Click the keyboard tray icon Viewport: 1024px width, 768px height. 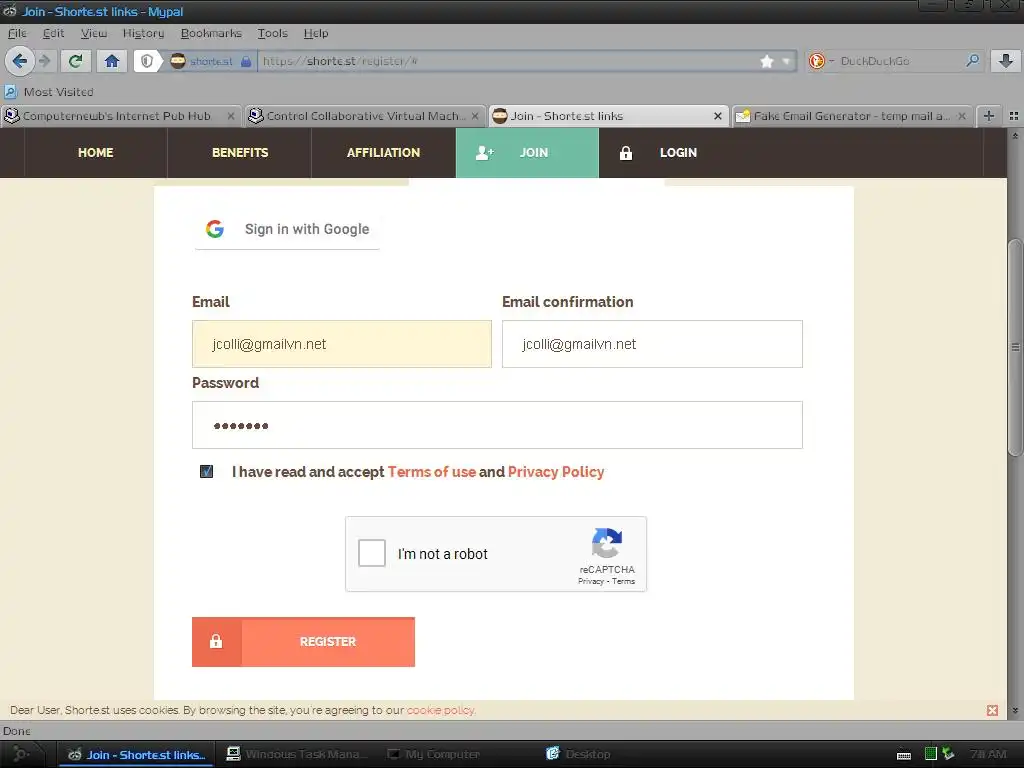[x=904, y=755]
